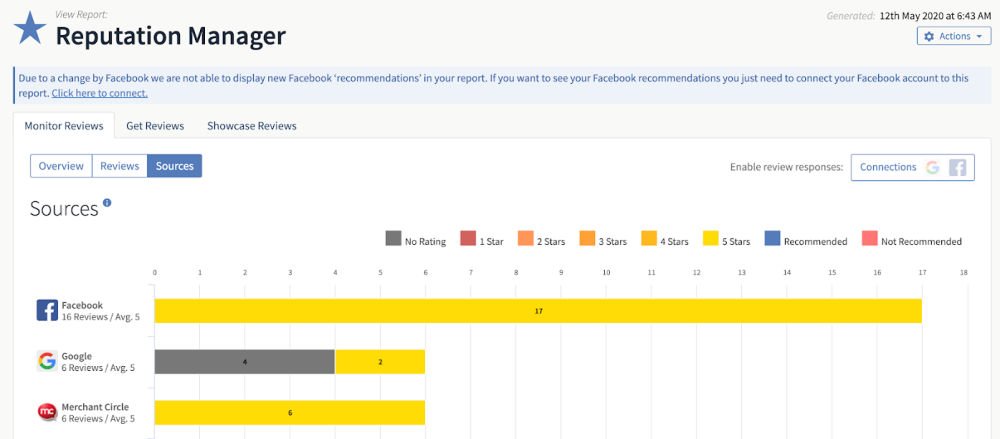
Task: Click the gear icon in Actions
Action: click(929, 36)
